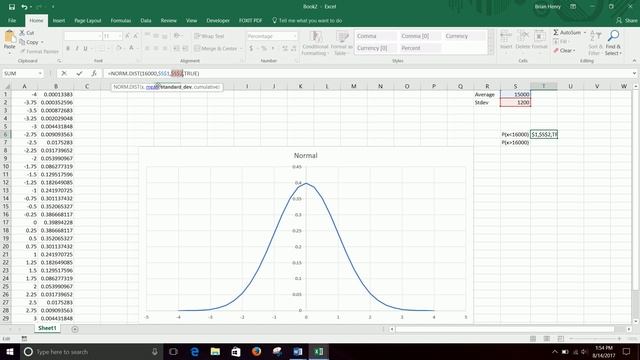Expand the cell styles gallery
The image size is (640, 360).
click(x=491, y=51)
